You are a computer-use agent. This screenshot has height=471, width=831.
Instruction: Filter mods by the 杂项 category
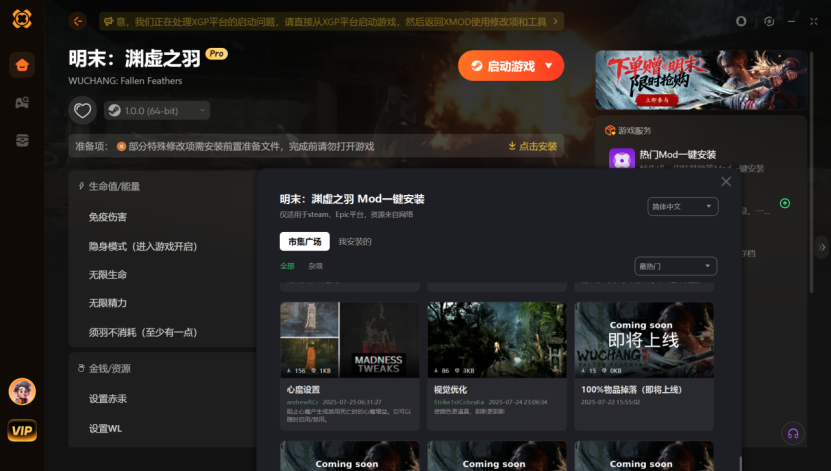(x=315, y=266)
